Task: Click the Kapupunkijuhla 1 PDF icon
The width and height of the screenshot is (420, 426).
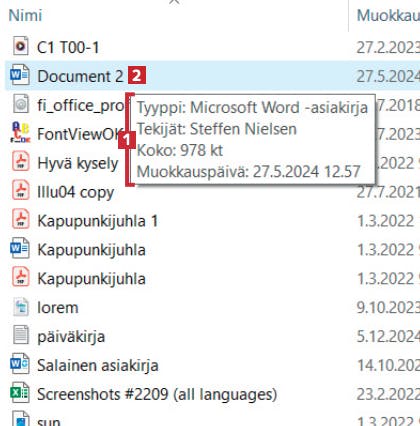Action: pyautogui.click(x=21, y=220)
